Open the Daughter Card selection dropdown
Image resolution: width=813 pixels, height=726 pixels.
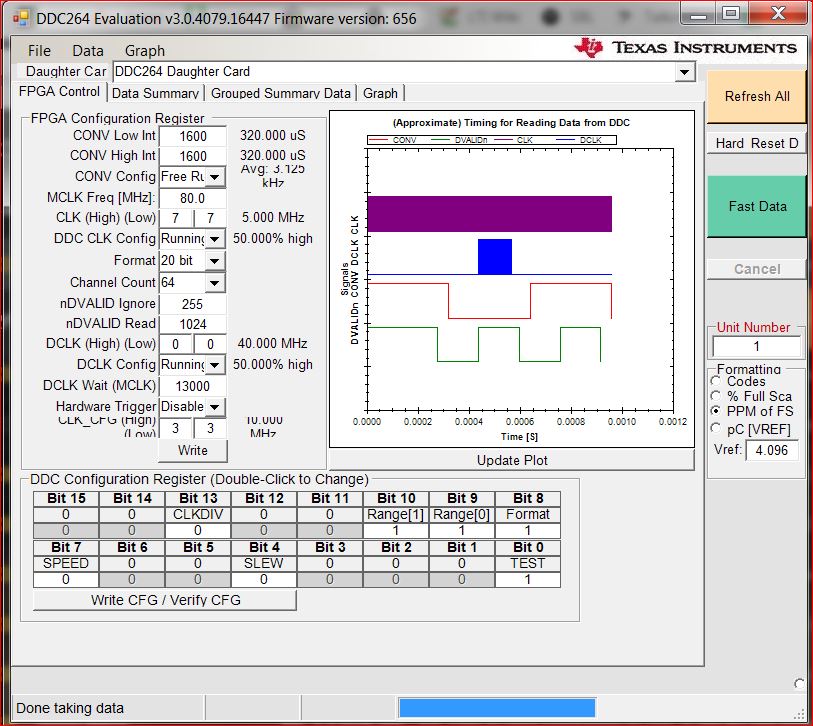685,72
